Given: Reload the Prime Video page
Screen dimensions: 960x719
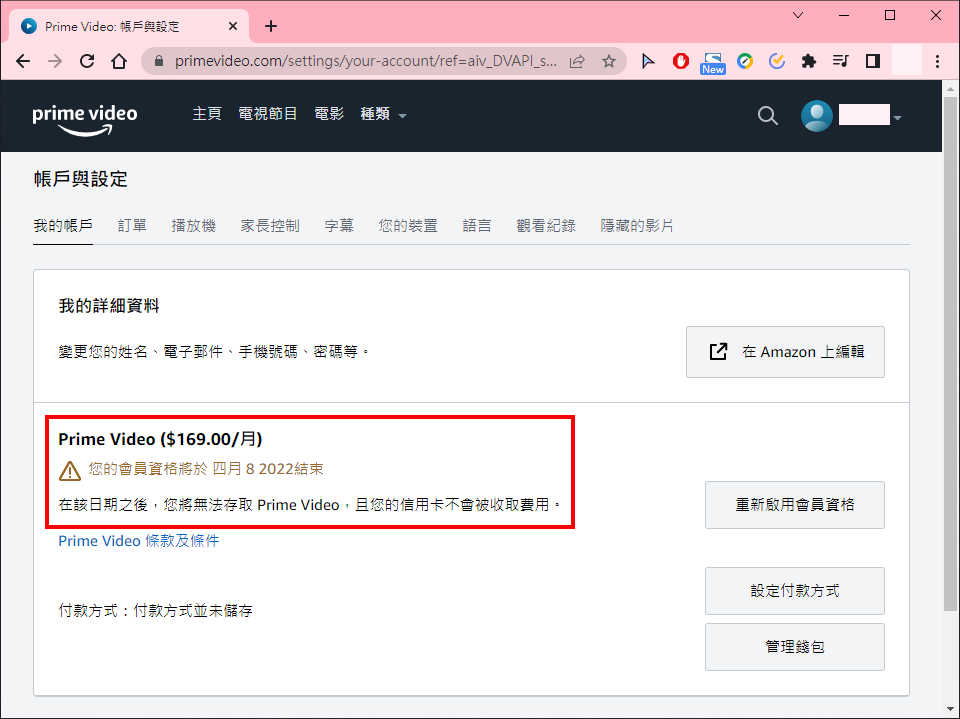Looking at the screenshot, I should pyautogui.click(x=87, y=61).
